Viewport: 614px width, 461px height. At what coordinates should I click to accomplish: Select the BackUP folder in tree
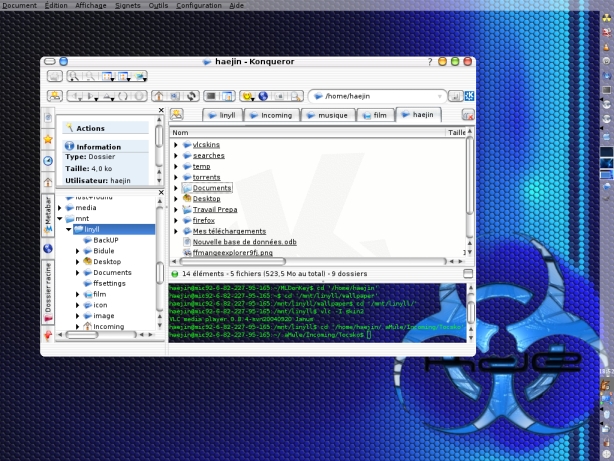coord(106,240)
